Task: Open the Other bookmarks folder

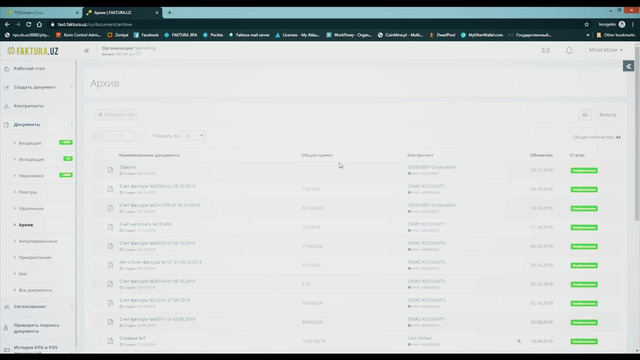Action: coord(616,35)
